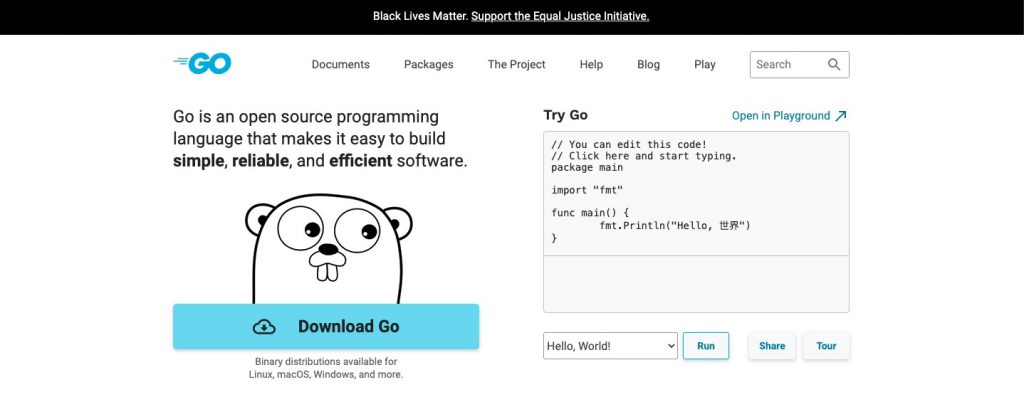Open the Documents menu item
This screenshot has height=397, width=1024.
[340, 64]
